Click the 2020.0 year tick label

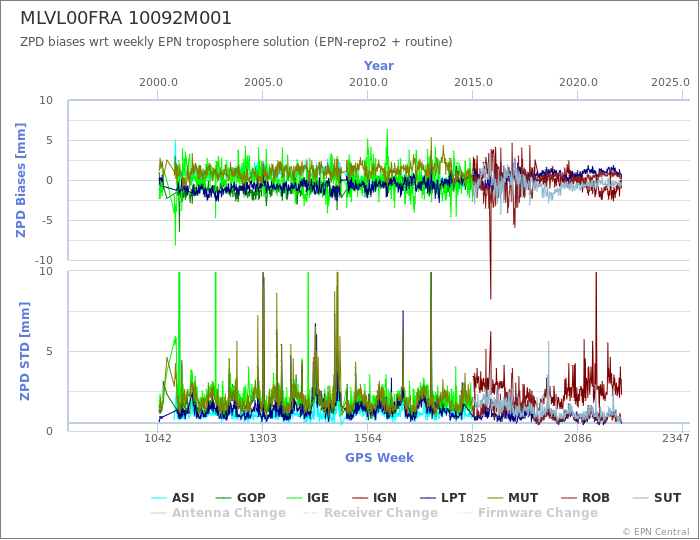[578, 83]
